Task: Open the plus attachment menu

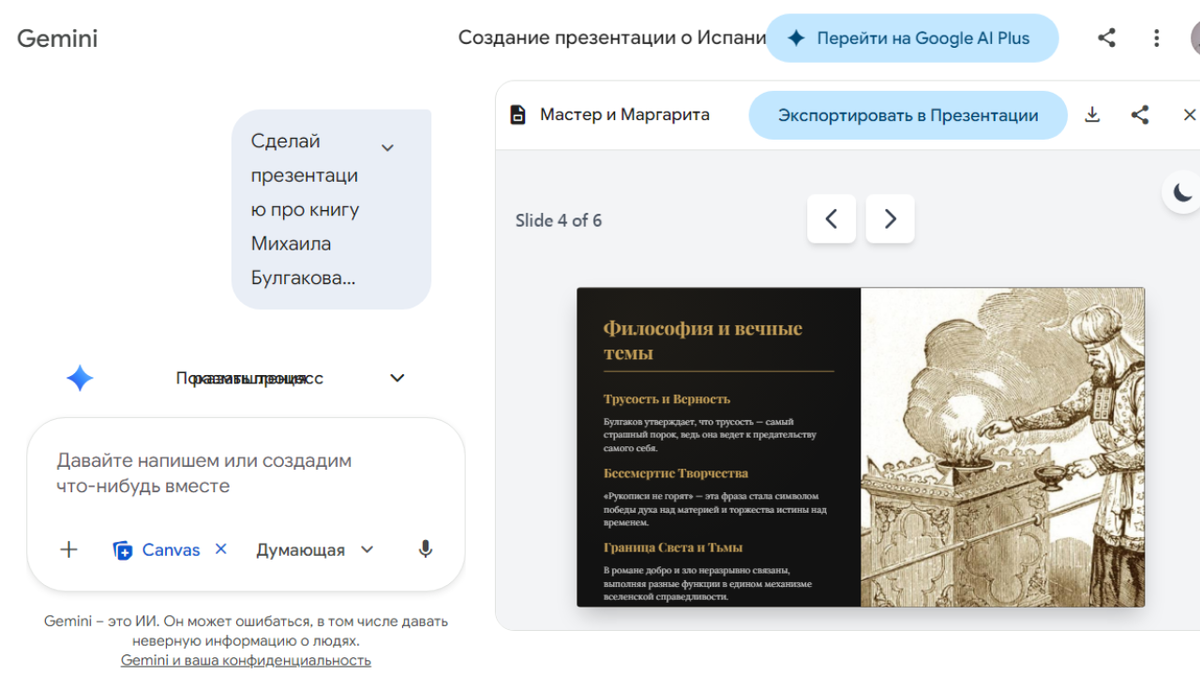Action: (x=69, y=549)
